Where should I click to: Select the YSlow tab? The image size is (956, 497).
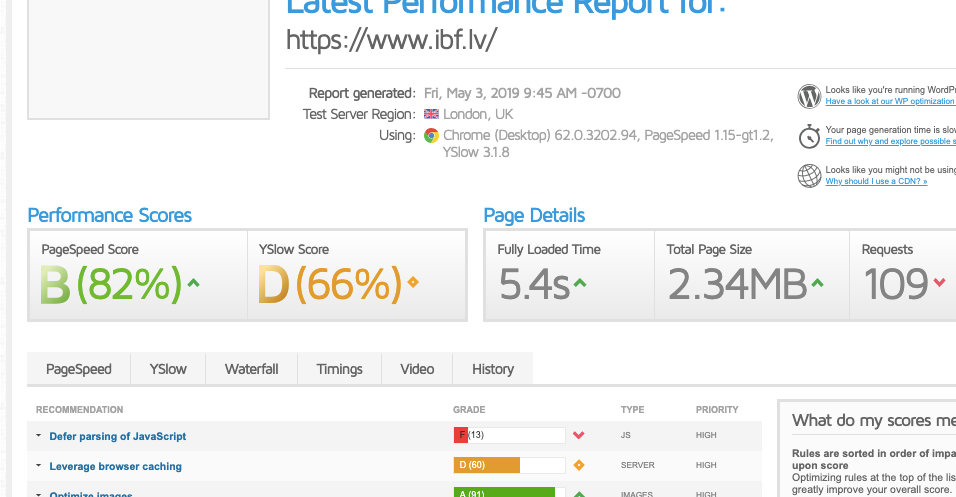pyautogui.click(x=168, y=369)
